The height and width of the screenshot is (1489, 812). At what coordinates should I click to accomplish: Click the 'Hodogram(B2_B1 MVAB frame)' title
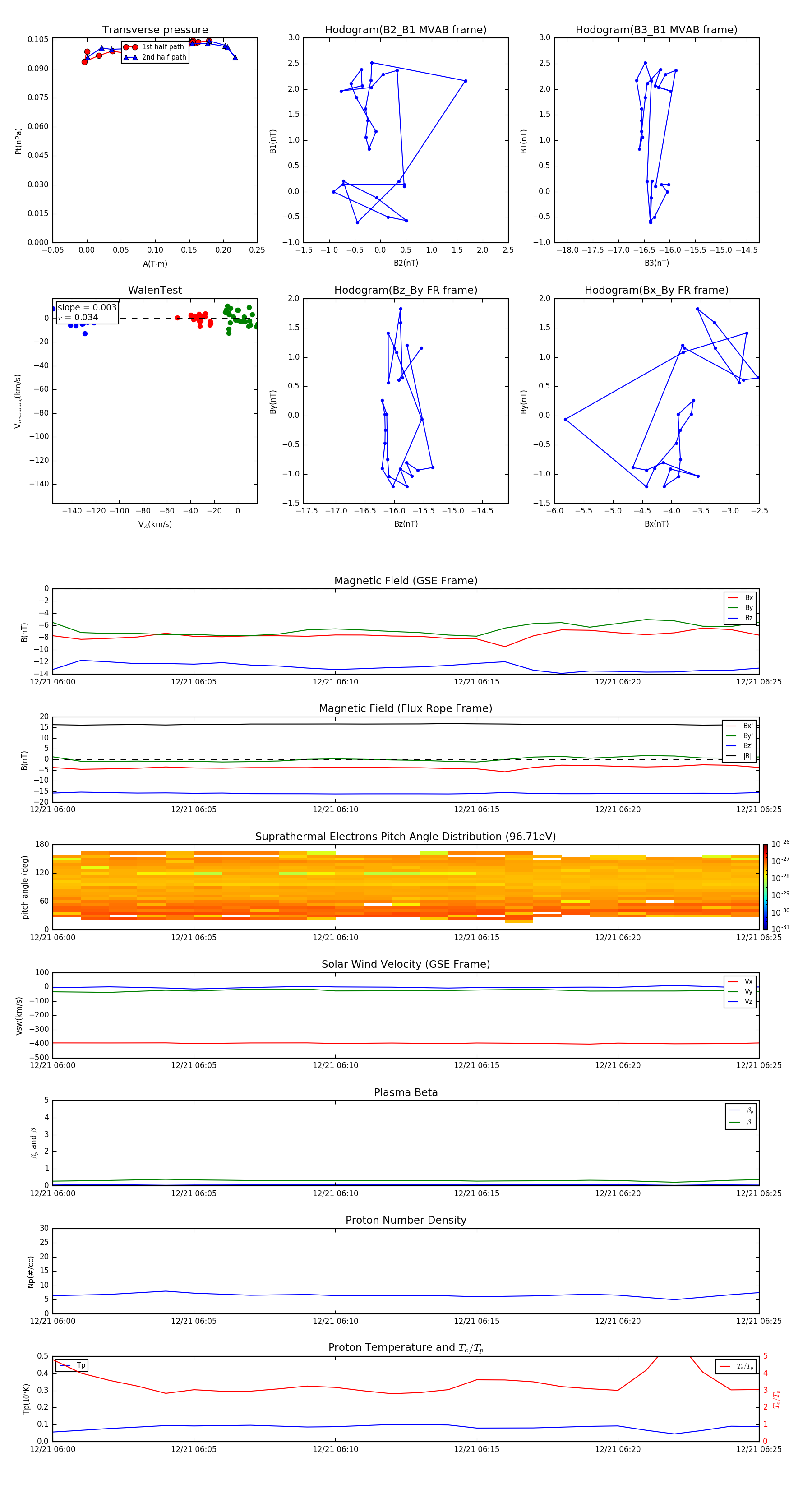[406, 29]
